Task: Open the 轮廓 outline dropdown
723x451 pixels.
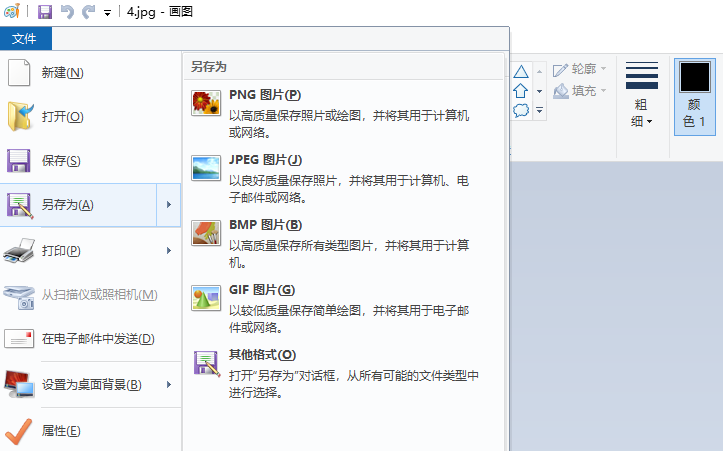Action: click(x=580, y=69)
